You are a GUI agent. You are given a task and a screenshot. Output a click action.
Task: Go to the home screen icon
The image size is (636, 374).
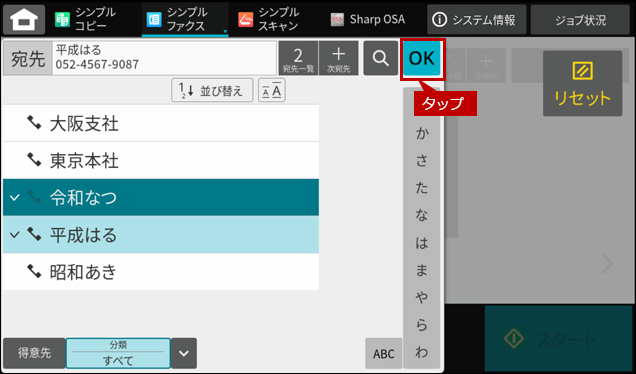click(24, 19)
